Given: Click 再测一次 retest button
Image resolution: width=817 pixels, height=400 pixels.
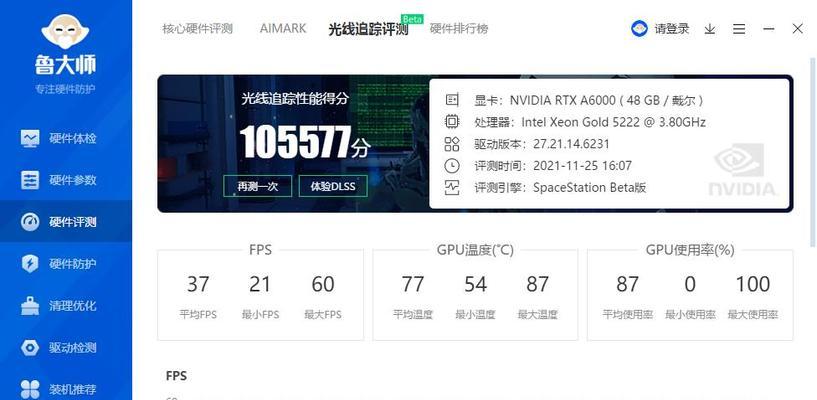Looking at the screenshot, I should pos(257,186).
